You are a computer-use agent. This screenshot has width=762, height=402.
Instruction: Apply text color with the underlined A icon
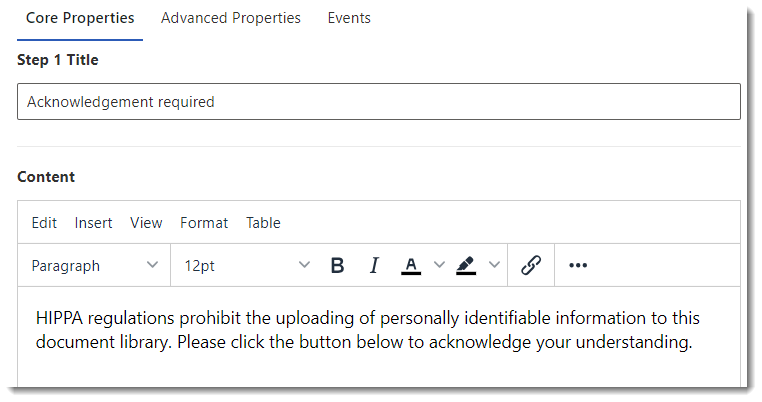(411, 266)
